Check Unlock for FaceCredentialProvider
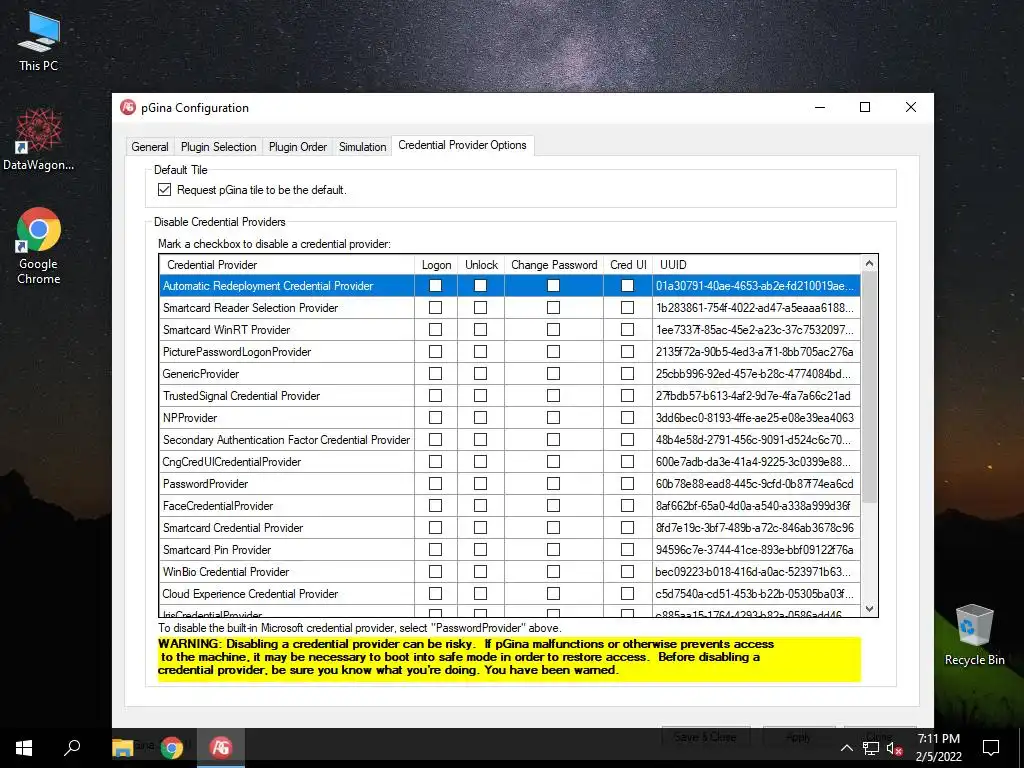Screen dimensions: 1024x768 click(481, 506)
